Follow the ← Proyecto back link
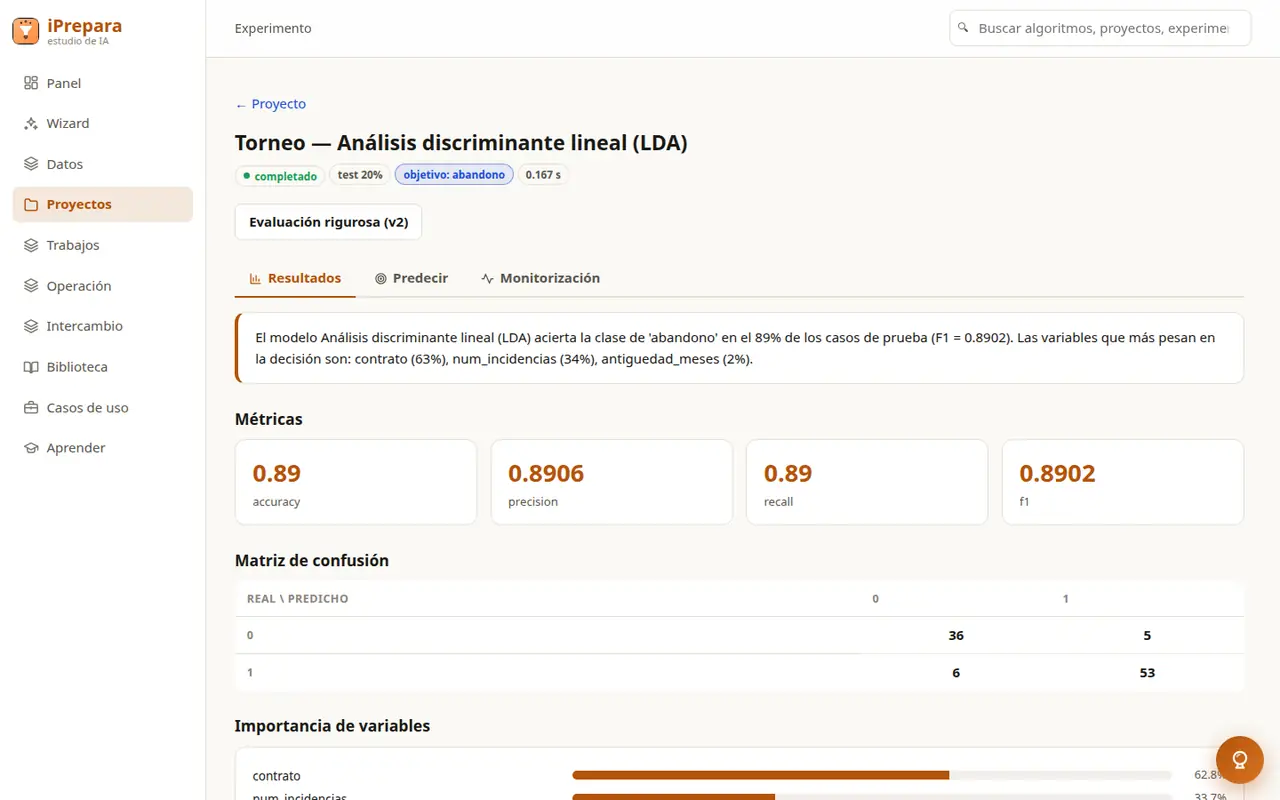Screen dimensions: 1280x800 [270, 104]
